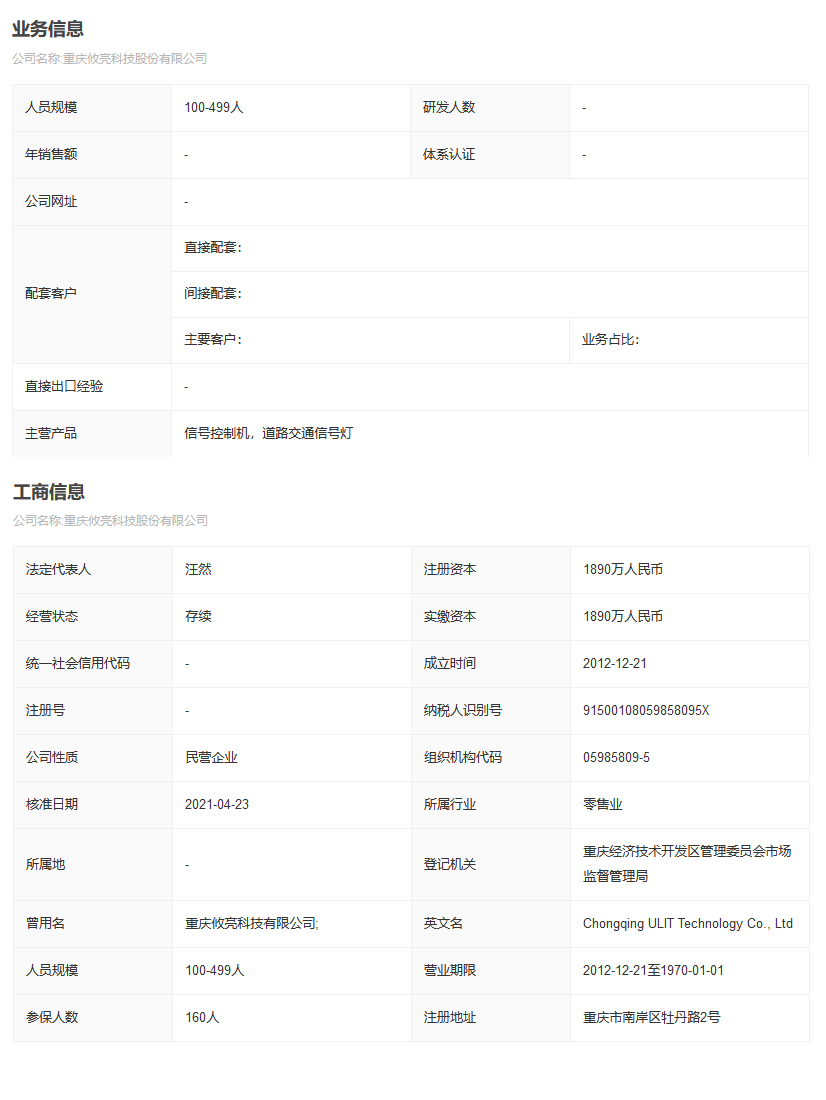The width and height of the screenshot is (826, 1100).
Task: Click the 组织机构代码 label
Action: [x=463, y=758]
